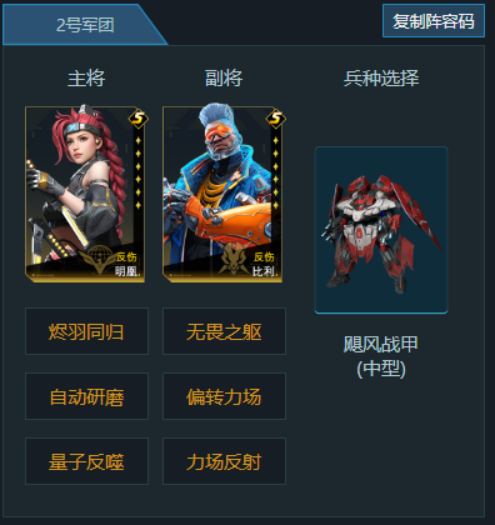Image resolution: width=495 pixels, height=525 pixels.
Task: Select the 偏转力场 skill
Action: click(224, 396)
